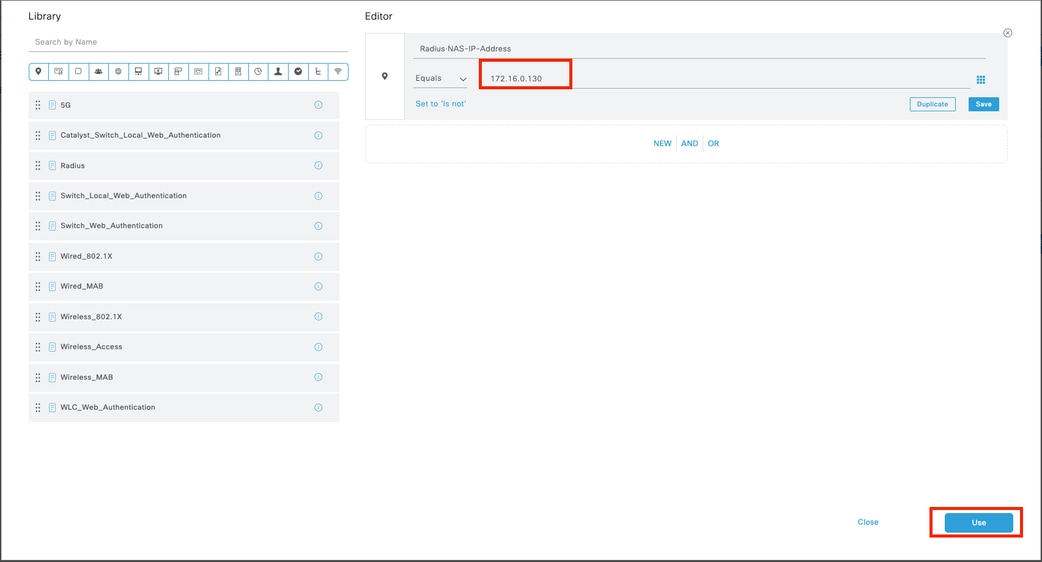Viewport: 1042px width, 562px height.
Task: Select the Wireless_MAB condition
Action: [183, 377]
